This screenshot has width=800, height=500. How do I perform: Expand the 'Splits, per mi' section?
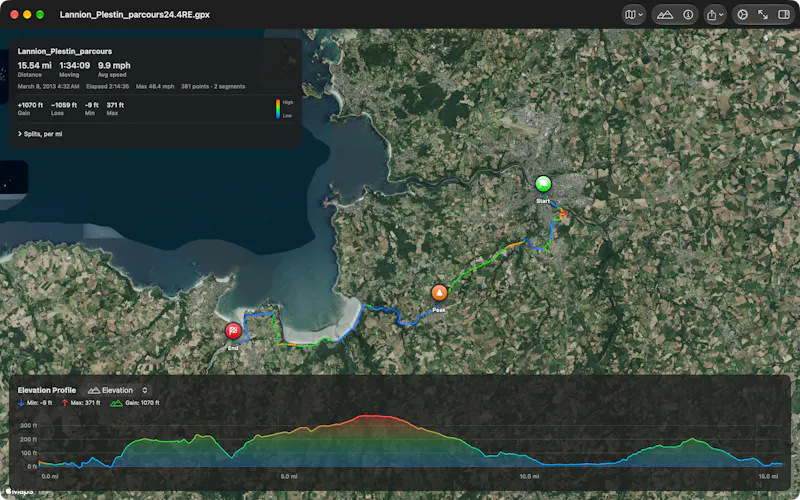[x=40, y=134]
